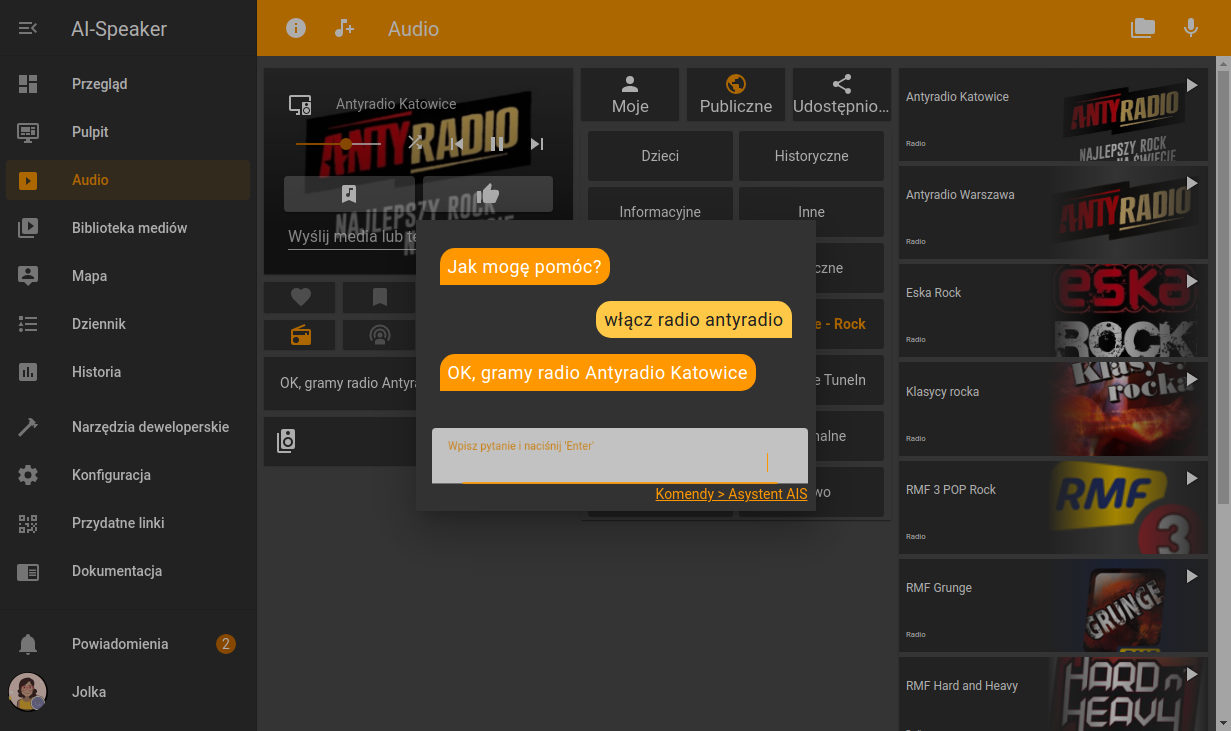Click the speaker device icon in player

point(300,105)
